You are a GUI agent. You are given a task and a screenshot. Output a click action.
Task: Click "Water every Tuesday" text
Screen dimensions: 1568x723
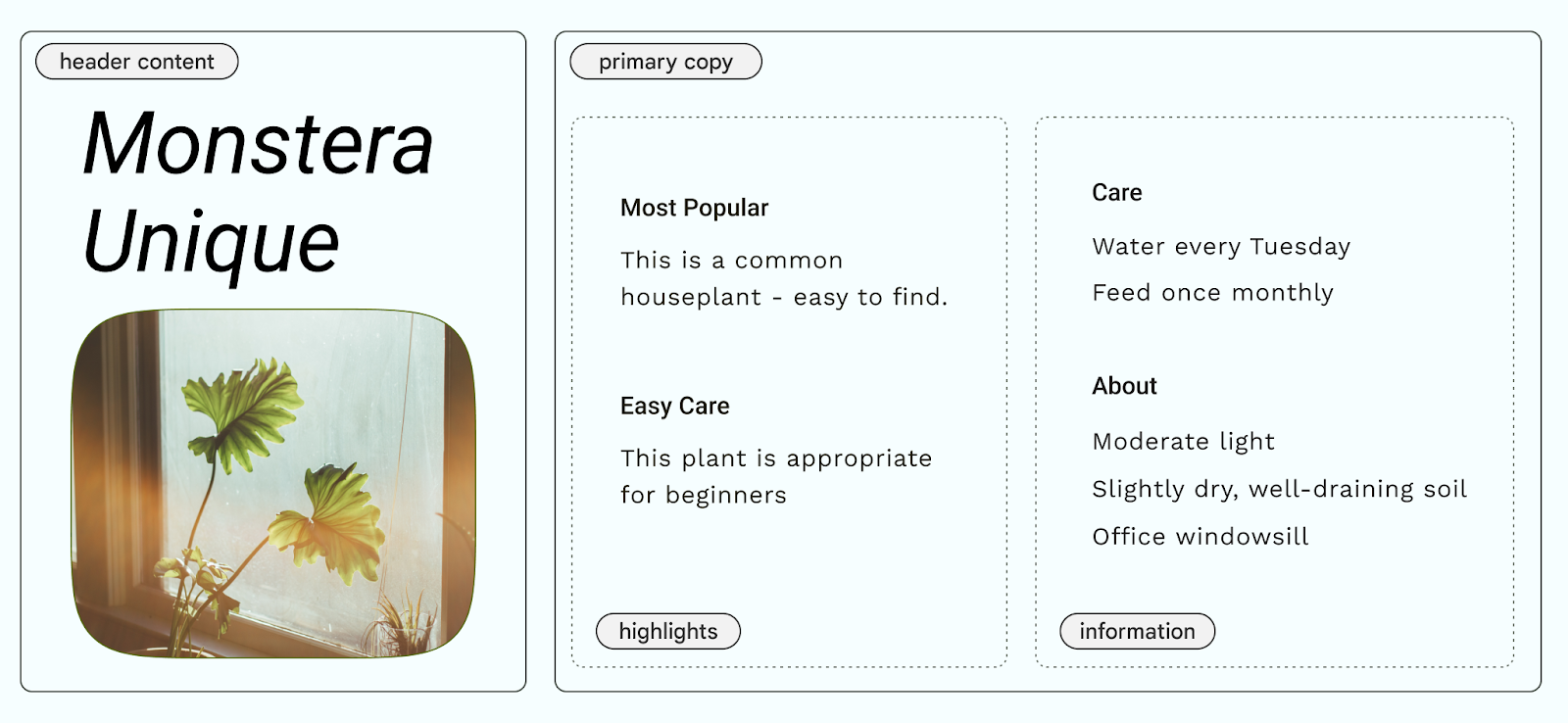(x=1221, y=246)
